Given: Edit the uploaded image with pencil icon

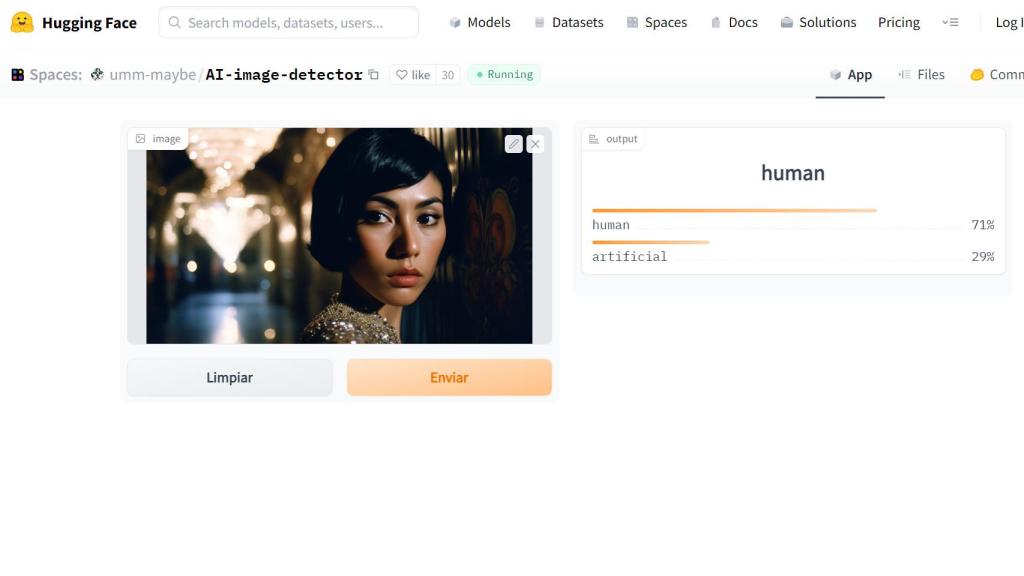Looking at the screenshot, I should tap(513, 144).
